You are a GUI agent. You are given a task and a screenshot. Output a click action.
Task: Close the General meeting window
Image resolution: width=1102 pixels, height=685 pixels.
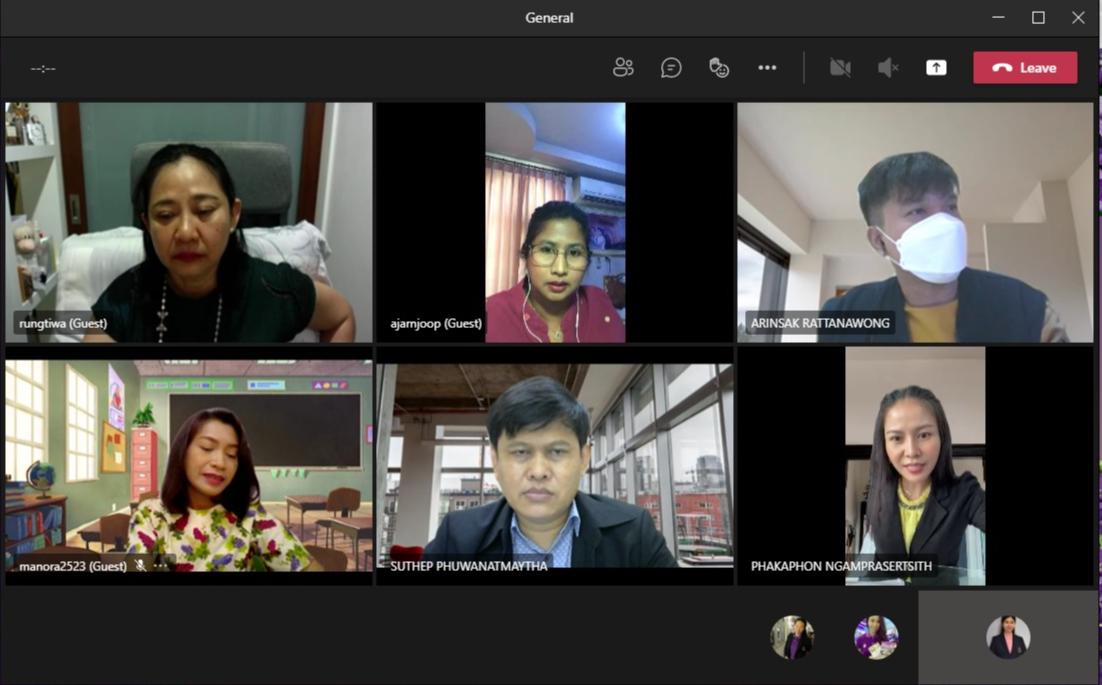coord(1078,18)
